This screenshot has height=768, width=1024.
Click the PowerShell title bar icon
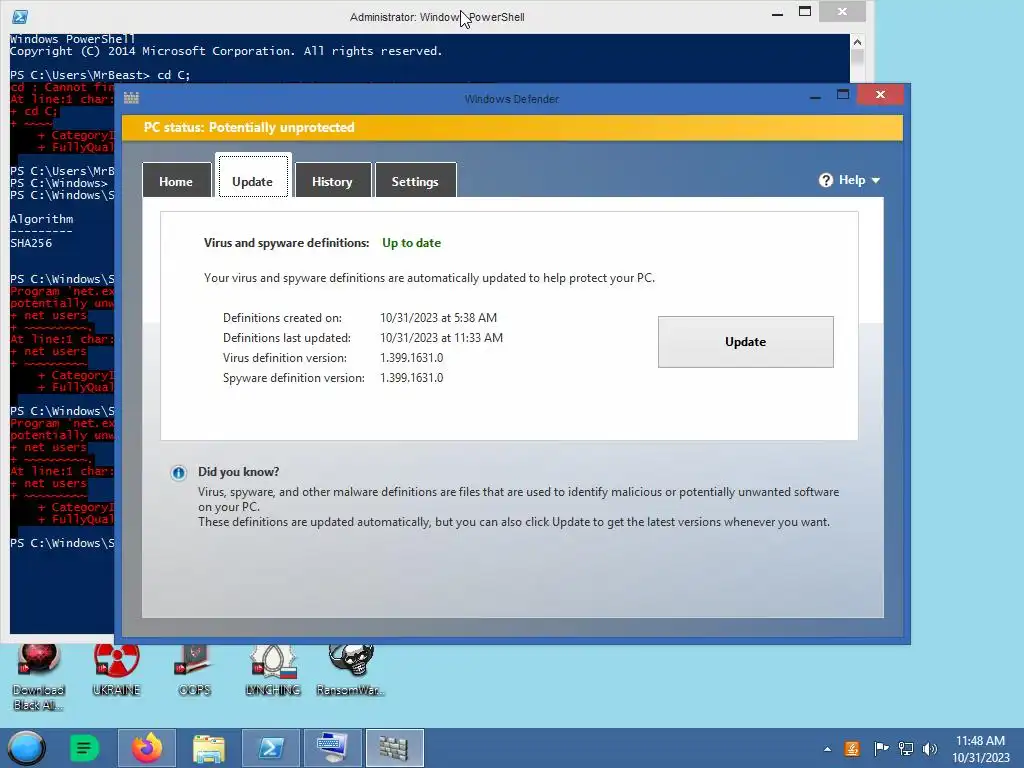click(20, 16)
